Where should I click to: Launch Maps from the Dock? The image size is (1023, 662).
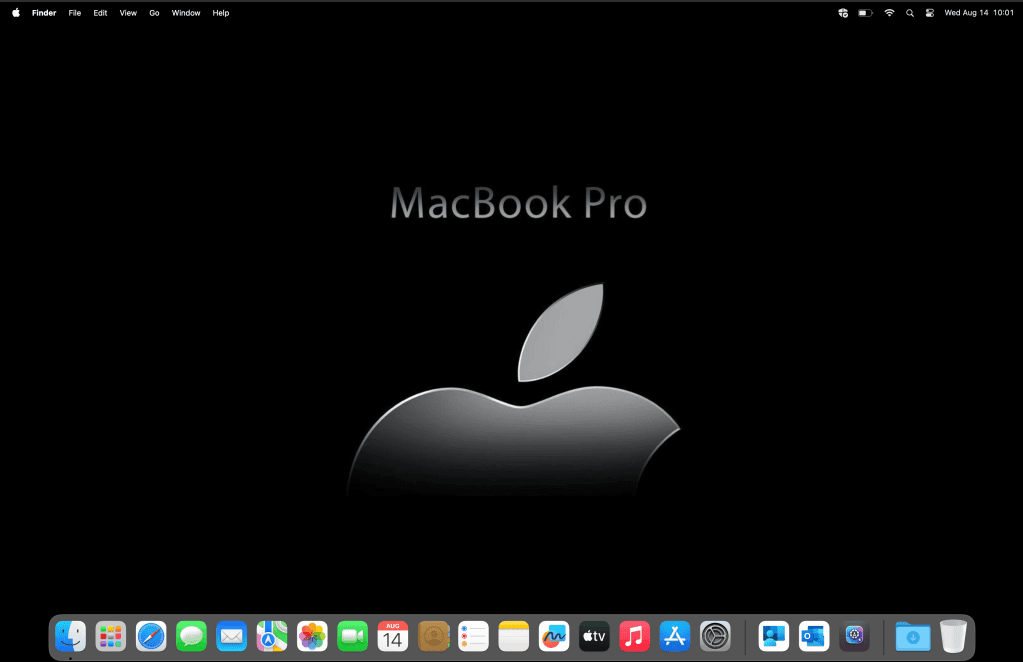[x=272, y=636]
